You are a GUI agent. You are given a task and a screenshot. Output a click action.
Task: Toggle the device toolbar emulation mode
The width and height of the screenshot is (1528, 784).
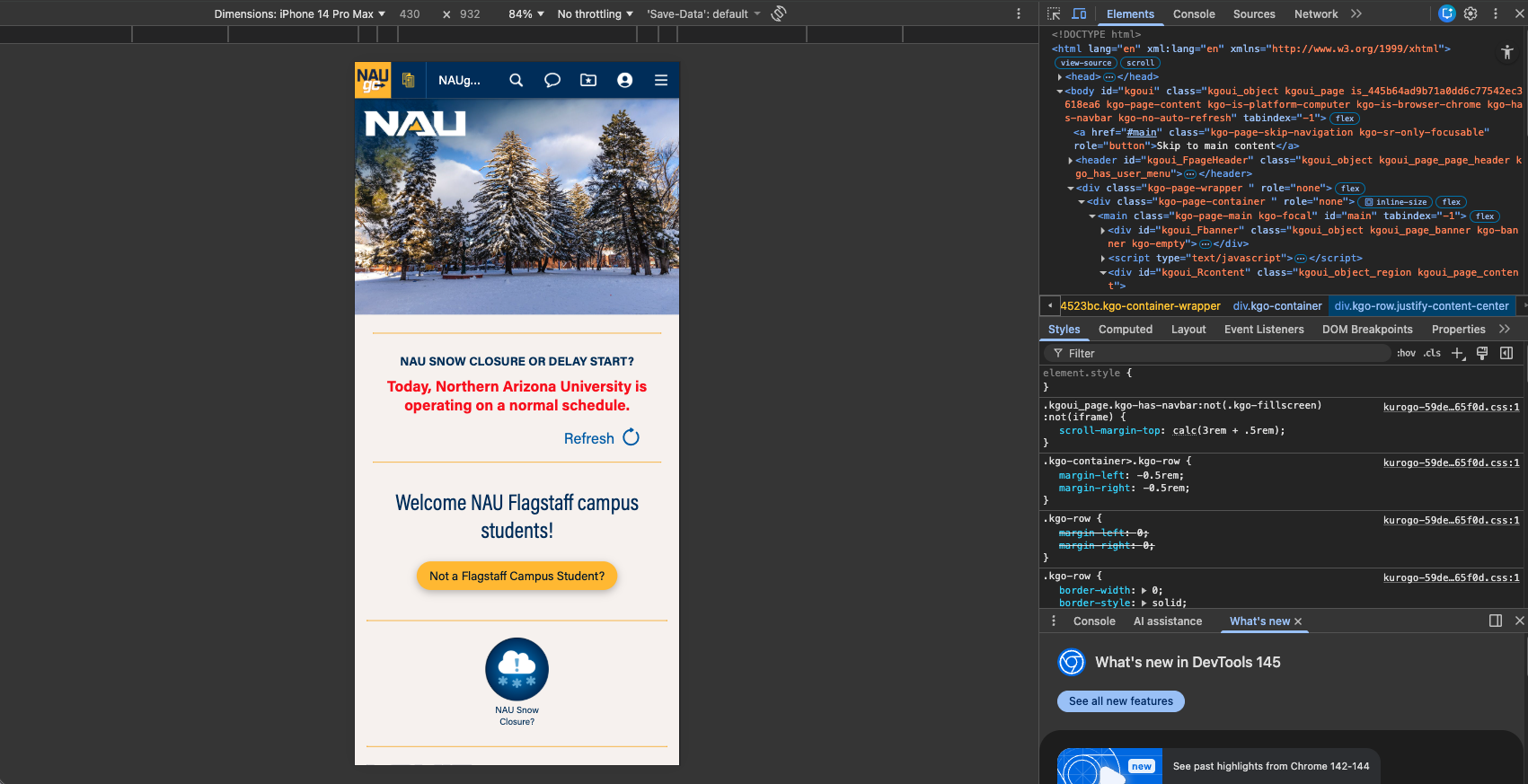[1079, 13]
